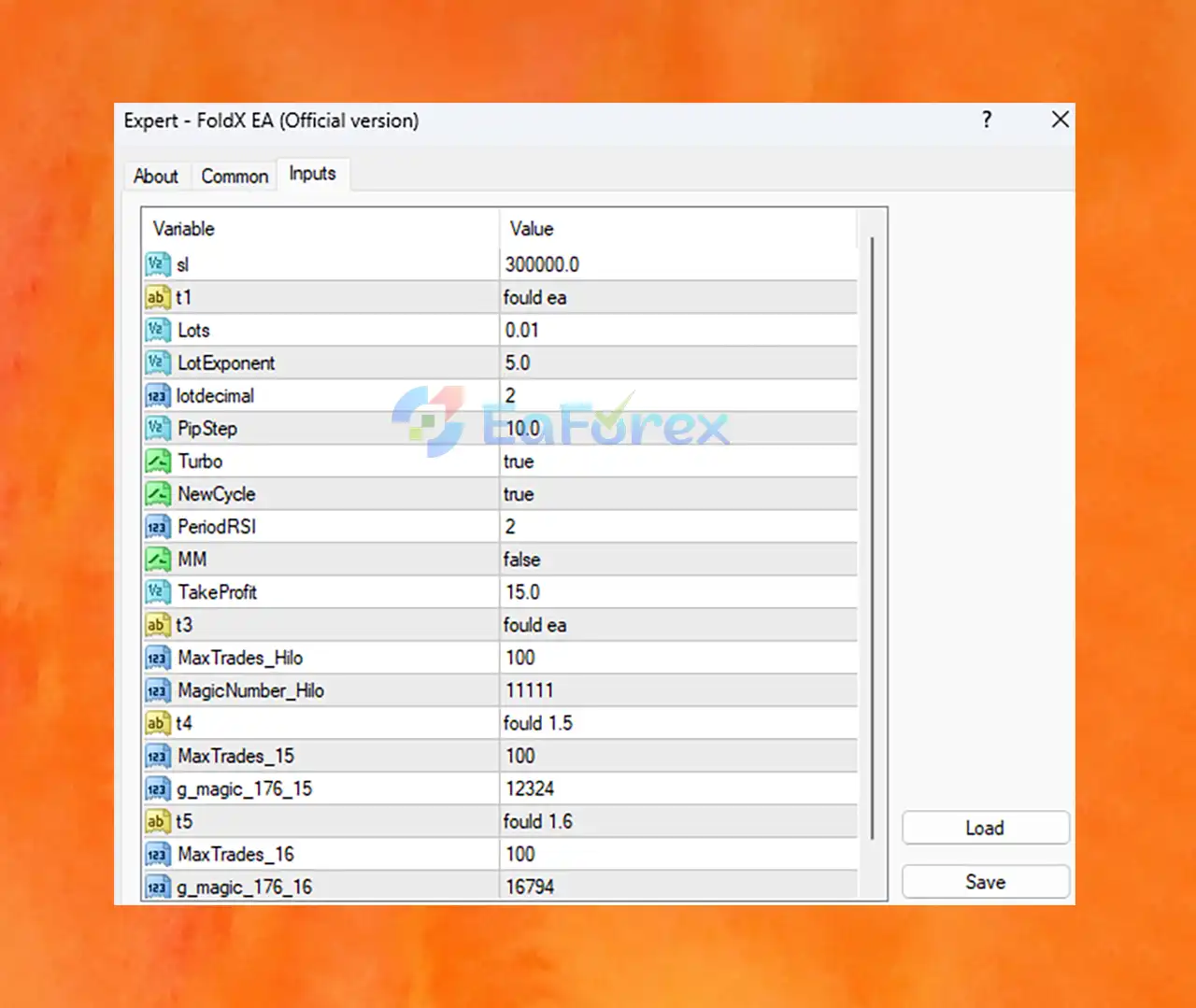Click the inputs list vertical scrollbar
Image resolution: width=1196 pixels, height=1008 pixels.
[872, 537]
